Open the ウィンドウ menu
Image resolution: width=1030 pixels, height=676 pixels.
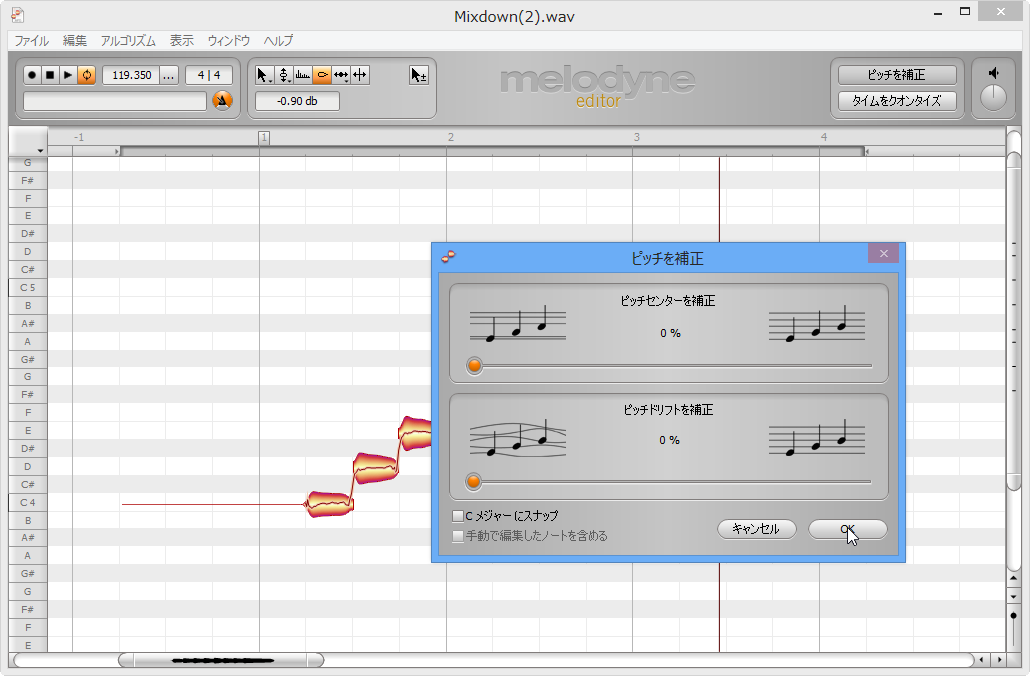(x=229, y=41)
